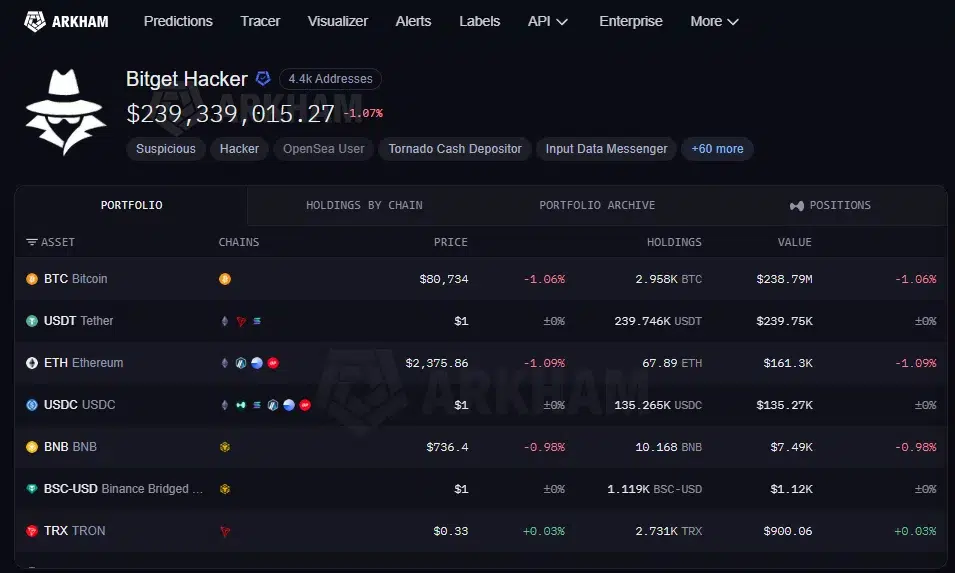
Task: Click the $2,375.86 ETH price
Action: coord(437,363)
